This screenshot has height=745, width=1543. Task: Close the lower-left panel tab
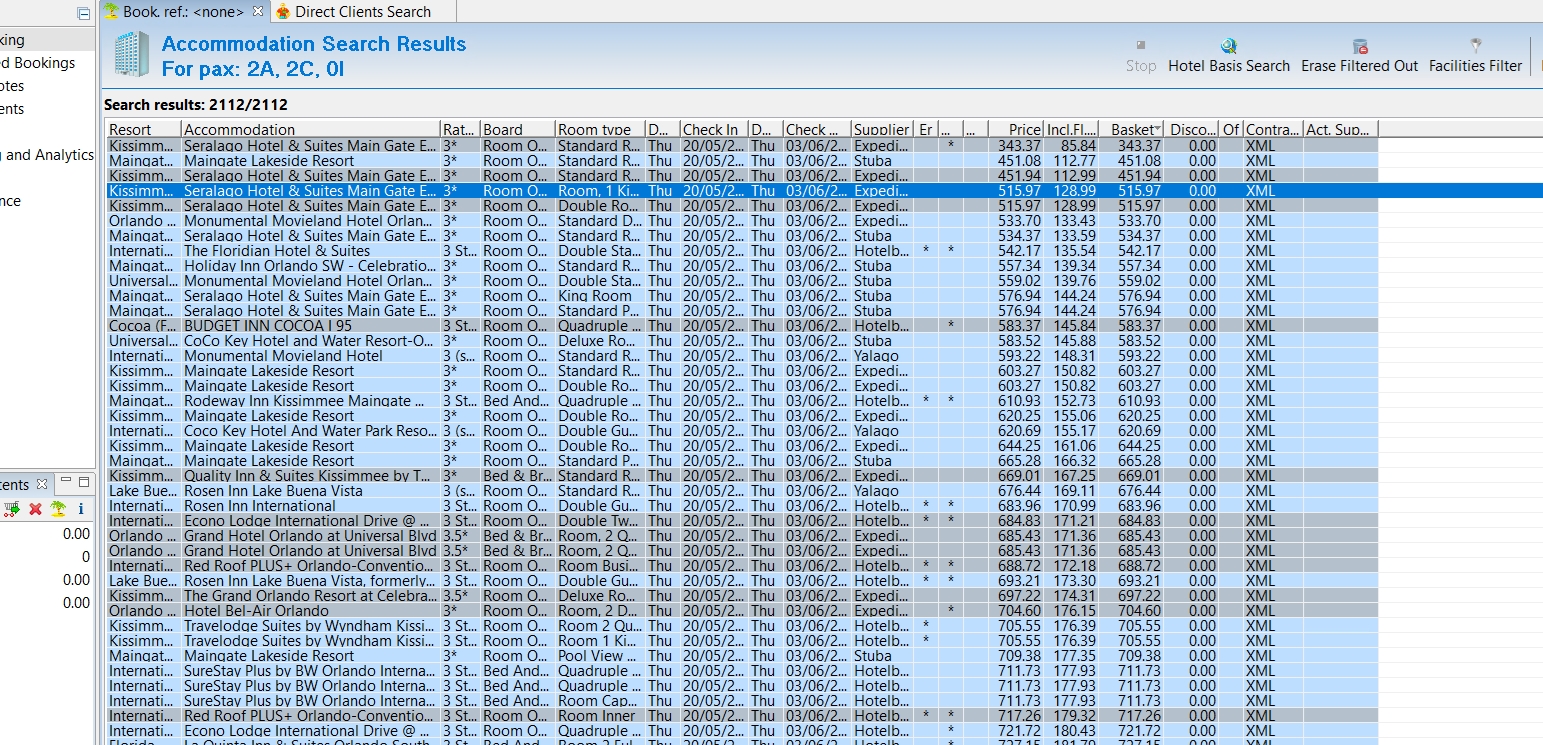42,484
